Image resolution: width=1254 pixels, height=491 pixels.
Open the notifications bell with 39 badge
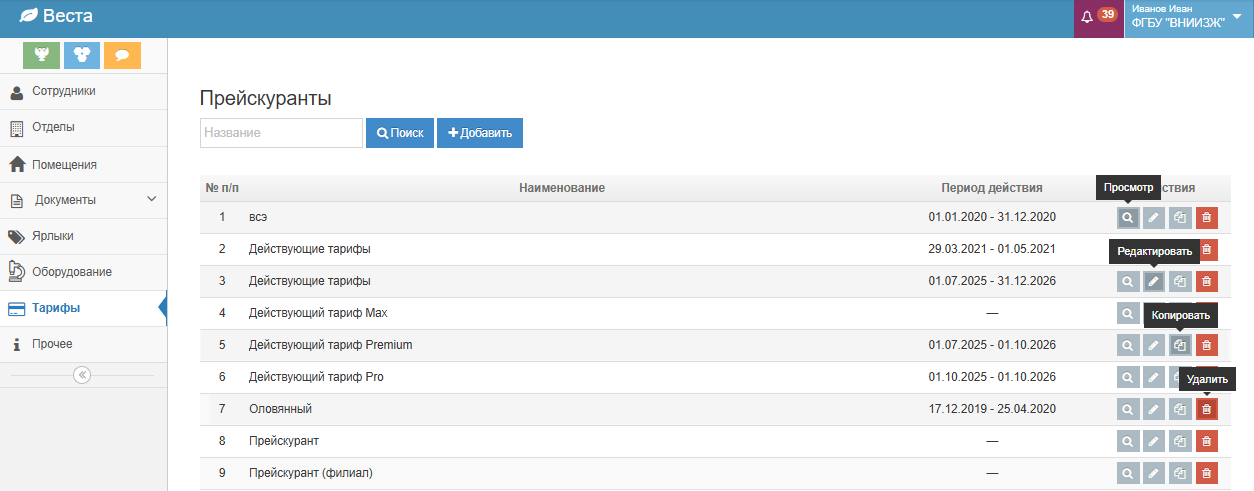[x=1098, y=17]
